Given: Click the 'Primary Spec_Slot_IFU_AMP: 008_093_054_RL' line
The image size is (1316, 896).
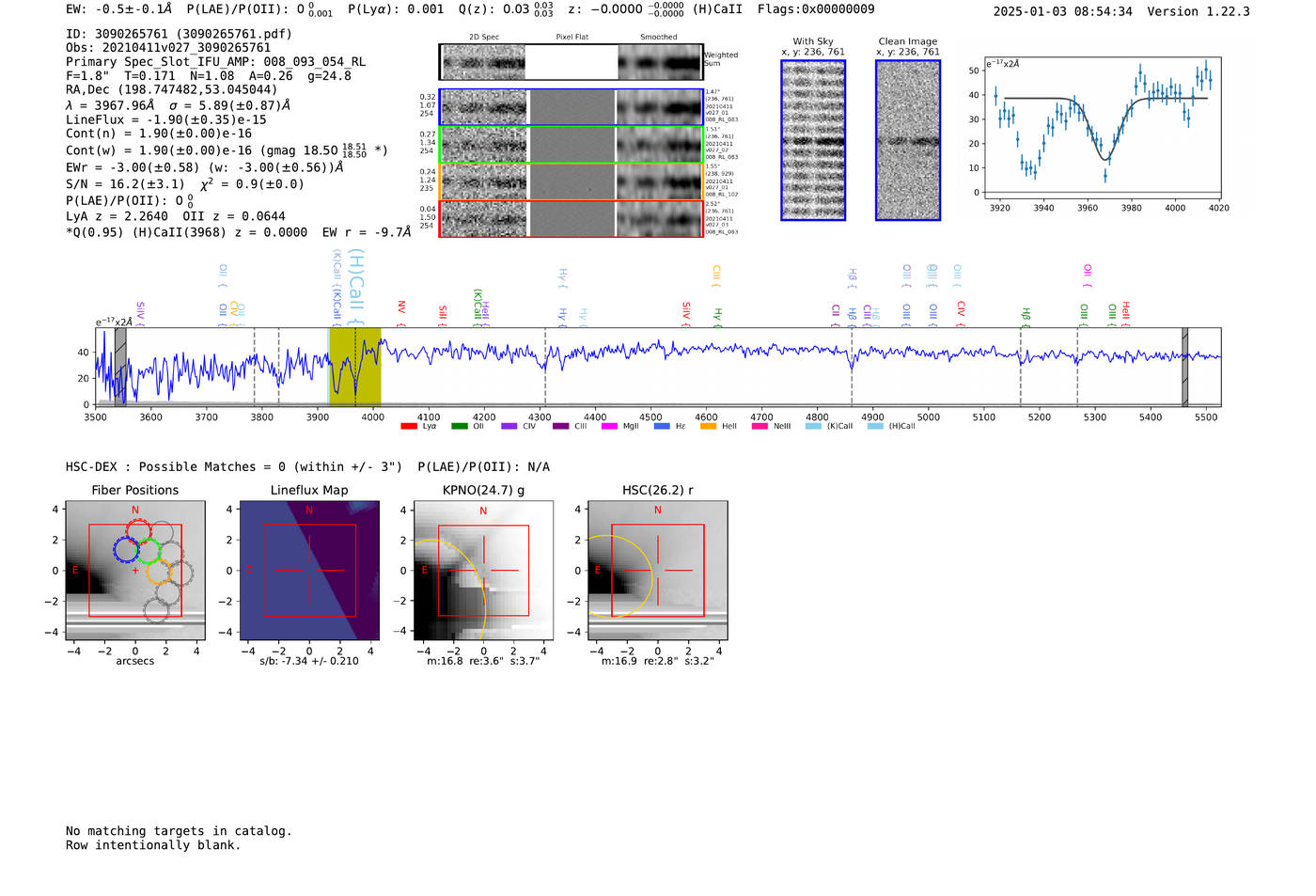Looking at the screenshot, I should (x=216, y=62).
